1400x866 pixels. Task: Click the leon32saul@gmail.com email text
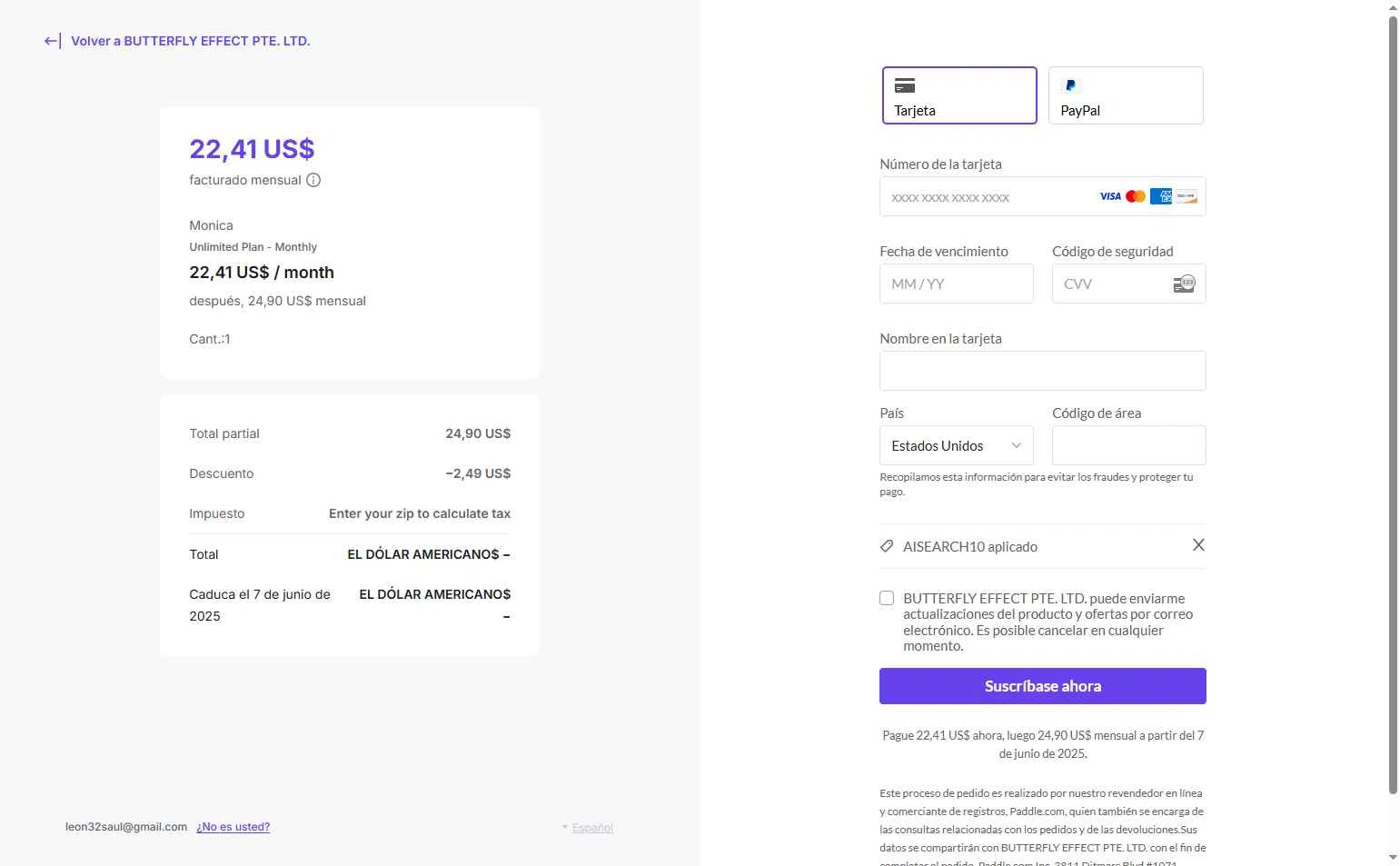126,827
